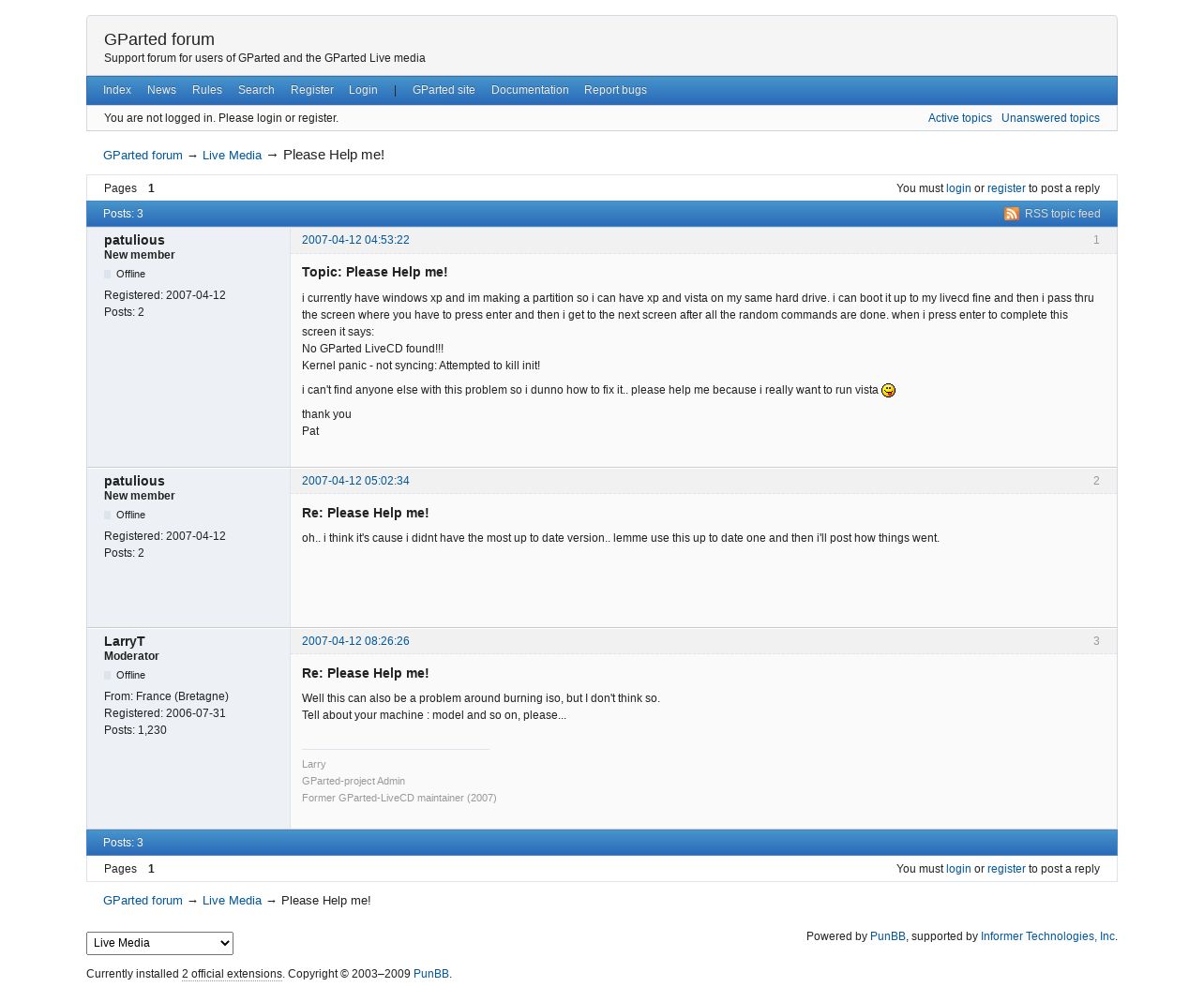View Active topics
Viewport: 1204px width, 987px height.
click(x=959, y=118)
